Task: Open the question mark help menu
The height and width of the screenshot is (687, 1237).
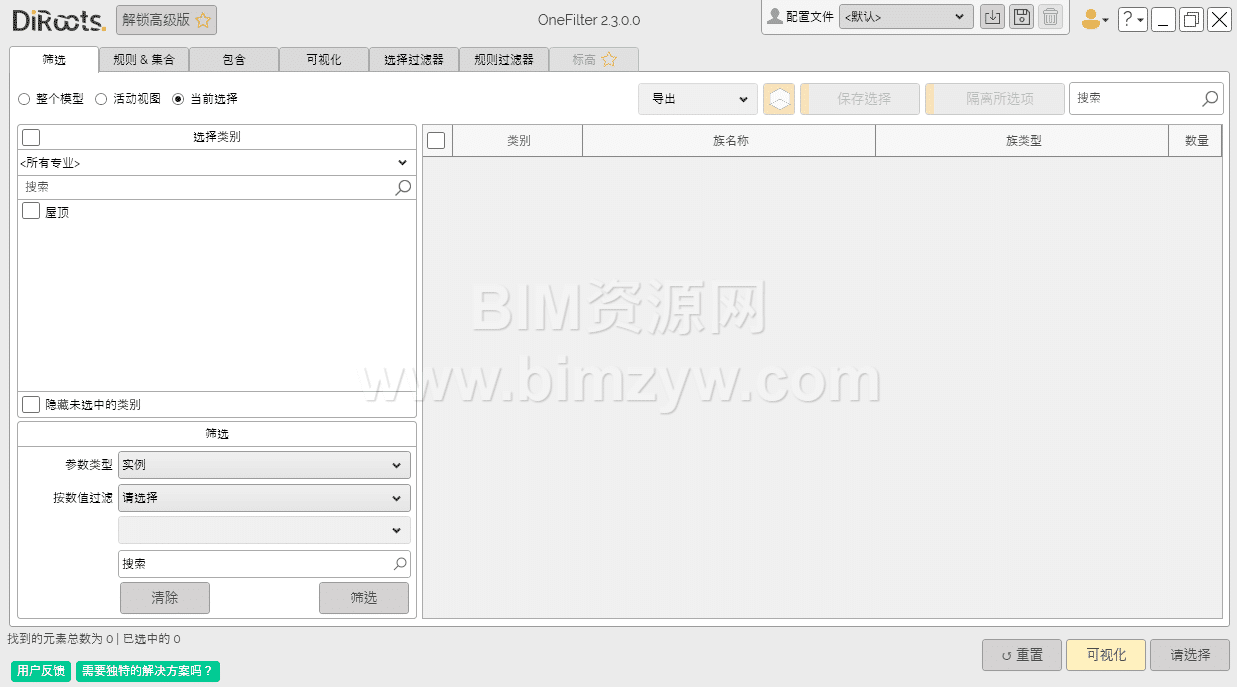Action: pos(1132,19)
